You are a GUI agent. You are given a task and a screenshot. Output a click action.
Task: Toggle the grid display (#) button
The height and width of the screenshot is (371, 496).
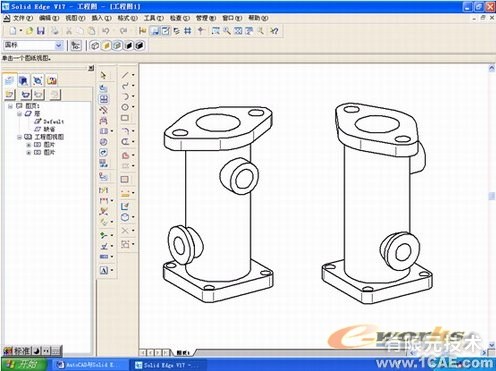(x=188, y=31)
